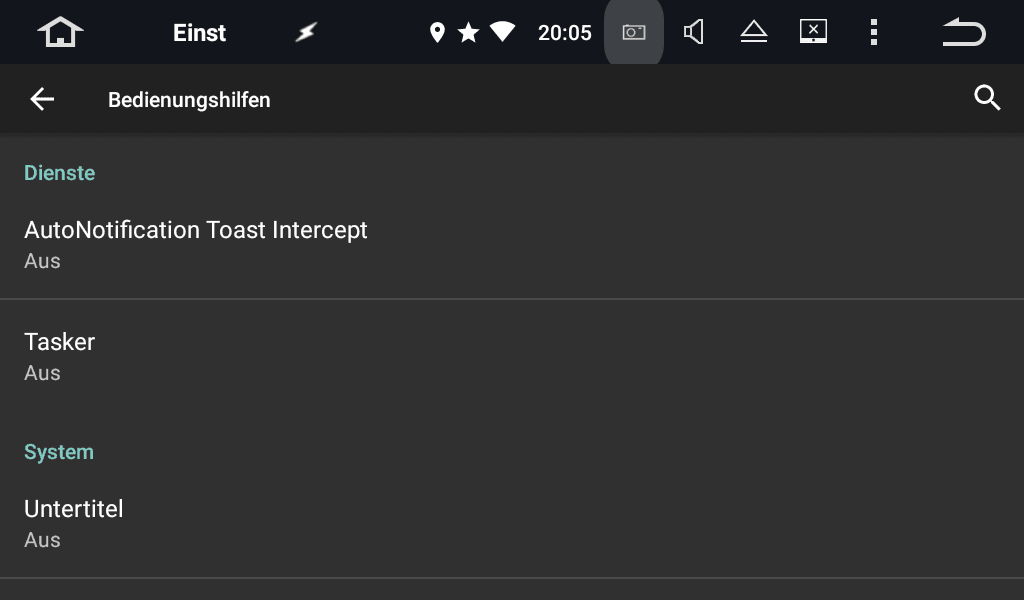Image resolution: width=1024 pixels, height=600 pixels.
Task: Open the three-dot overflow menu
Action: pos(874,32)
